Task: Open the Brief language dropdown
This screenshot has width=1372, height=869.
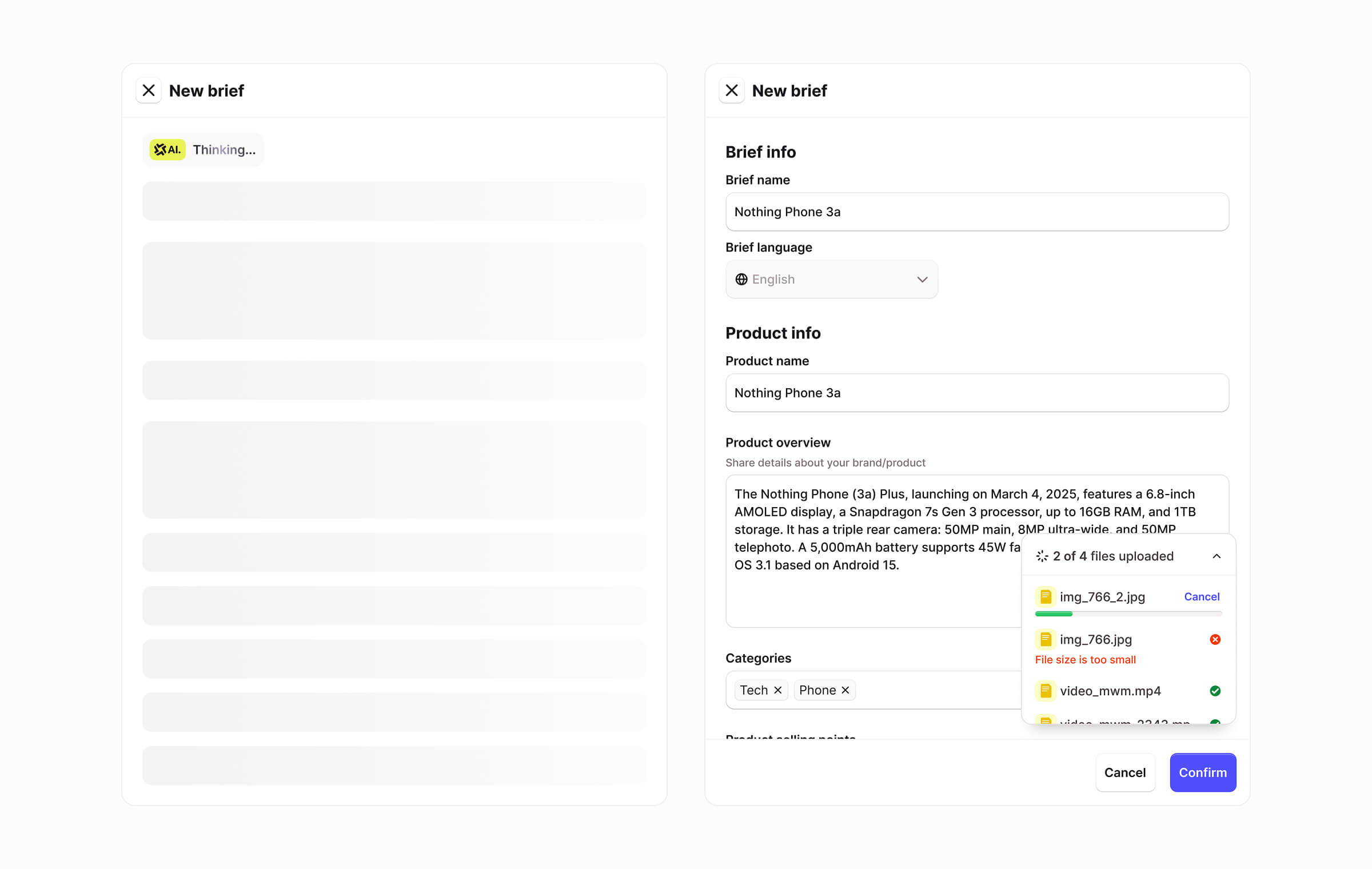Action: pyautogui.click(x=832, y=279)
